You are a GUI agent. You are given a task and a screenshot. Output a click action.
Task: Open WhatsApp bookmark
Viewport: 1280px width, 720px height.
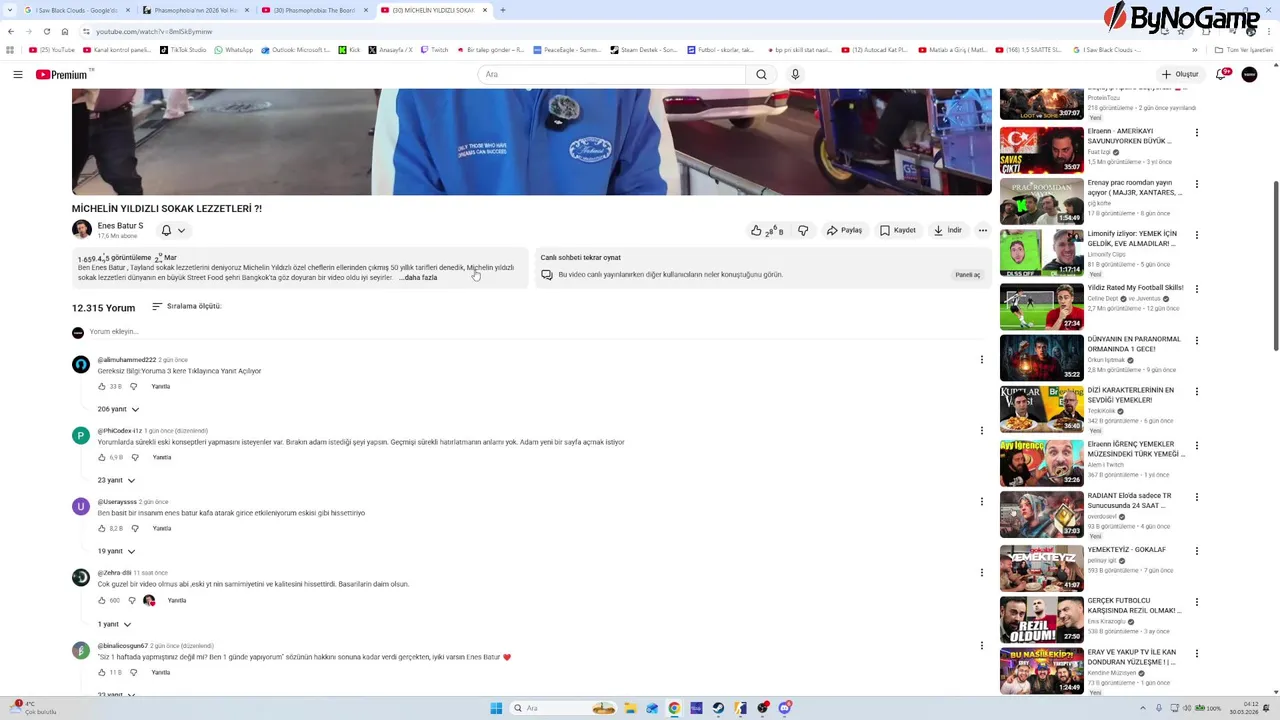coord(234,49)
